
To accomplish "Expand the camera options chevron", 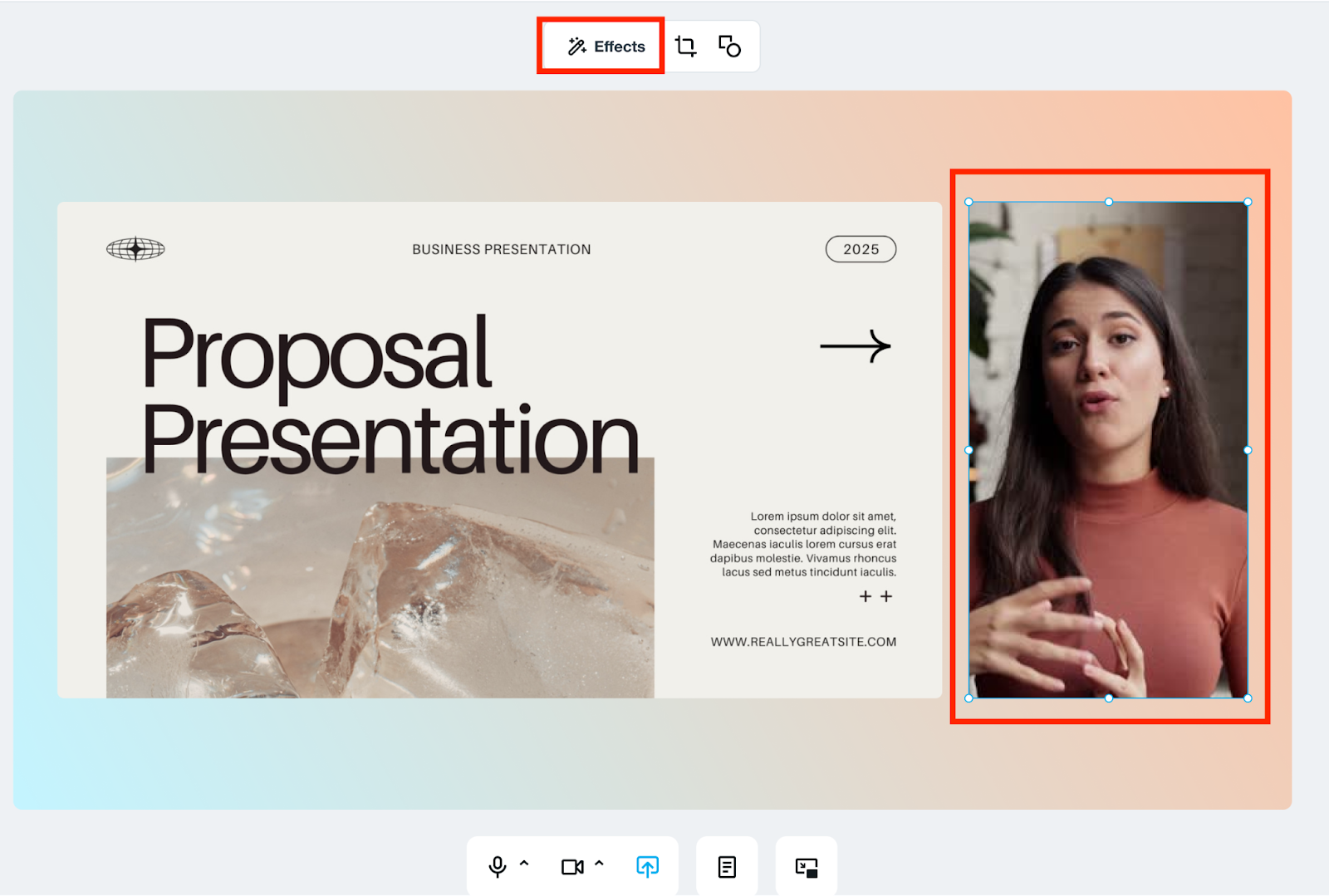I will click(599, 864).
